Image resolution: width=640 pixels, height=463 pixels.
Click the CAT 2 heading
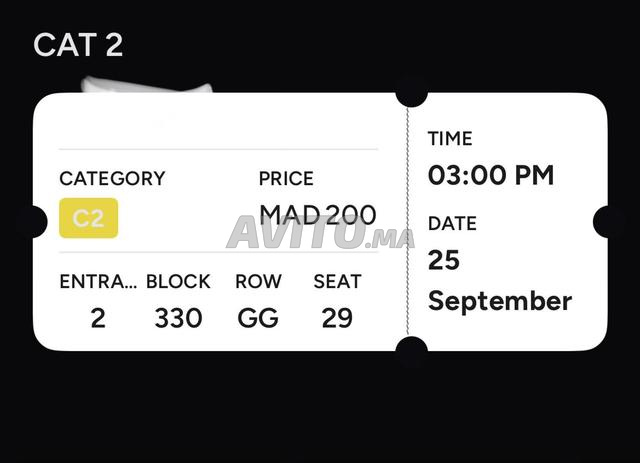click(x=78, y=45)
